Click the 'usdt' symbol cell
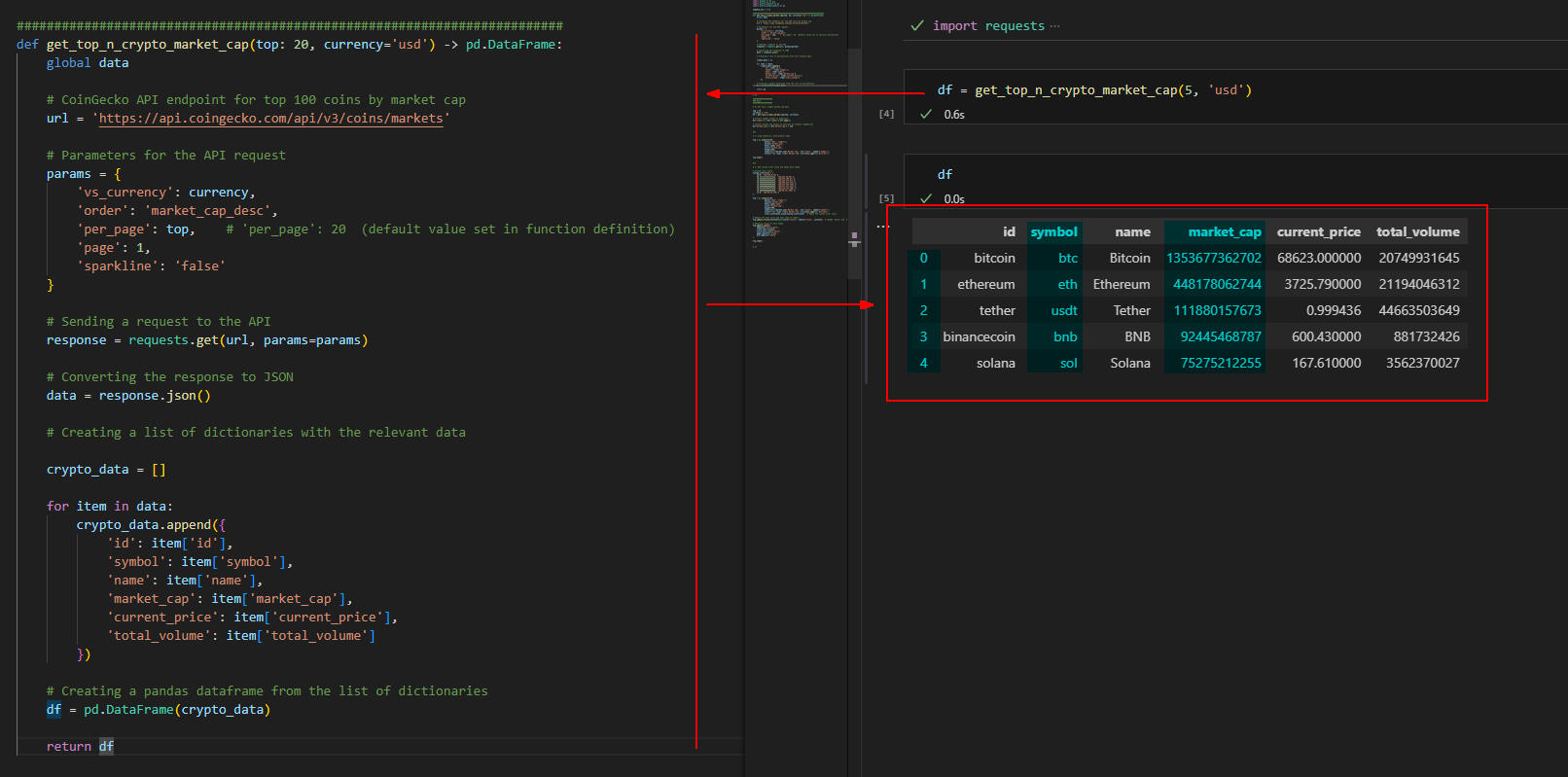Viewport: 1568px width, 777px height. point(1064,310)
